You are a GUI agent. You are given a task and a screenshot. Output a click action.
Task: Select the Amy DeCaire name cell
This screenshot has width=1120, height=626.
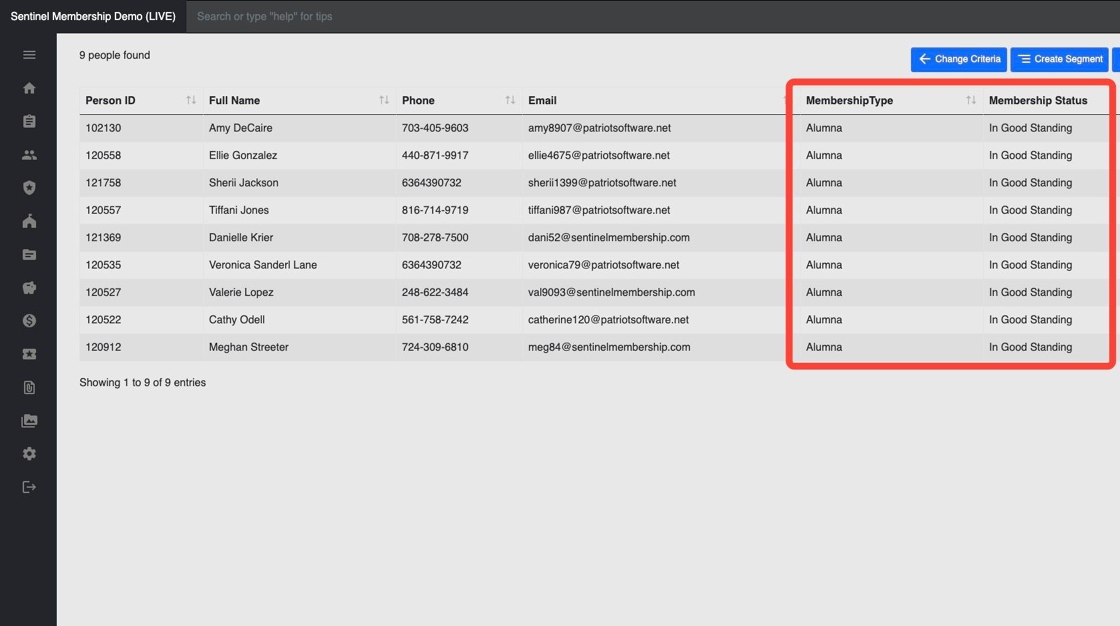click(x=241, y=128)
